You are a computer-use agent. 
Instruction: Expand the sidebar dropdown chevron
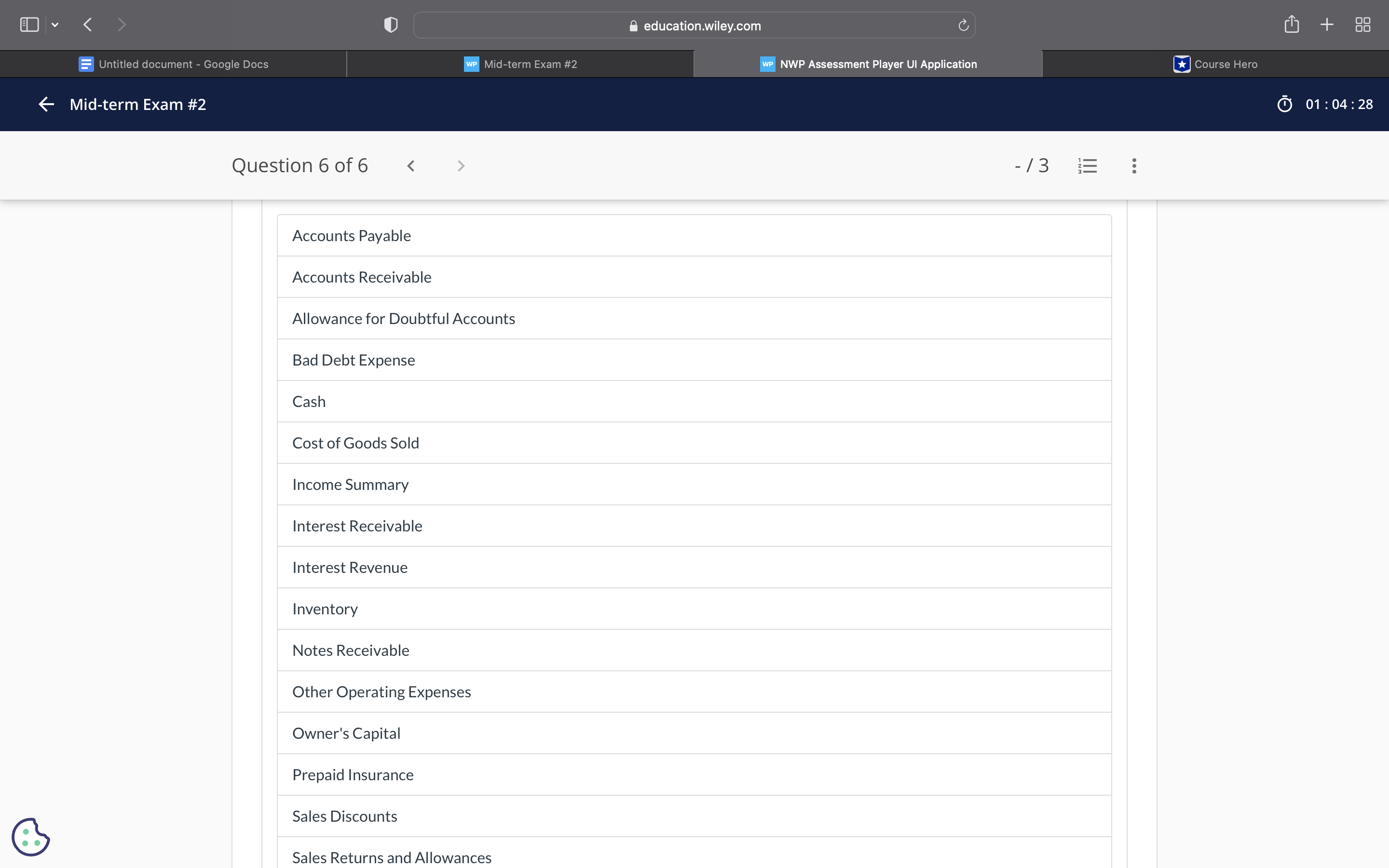tap(55, 25)
